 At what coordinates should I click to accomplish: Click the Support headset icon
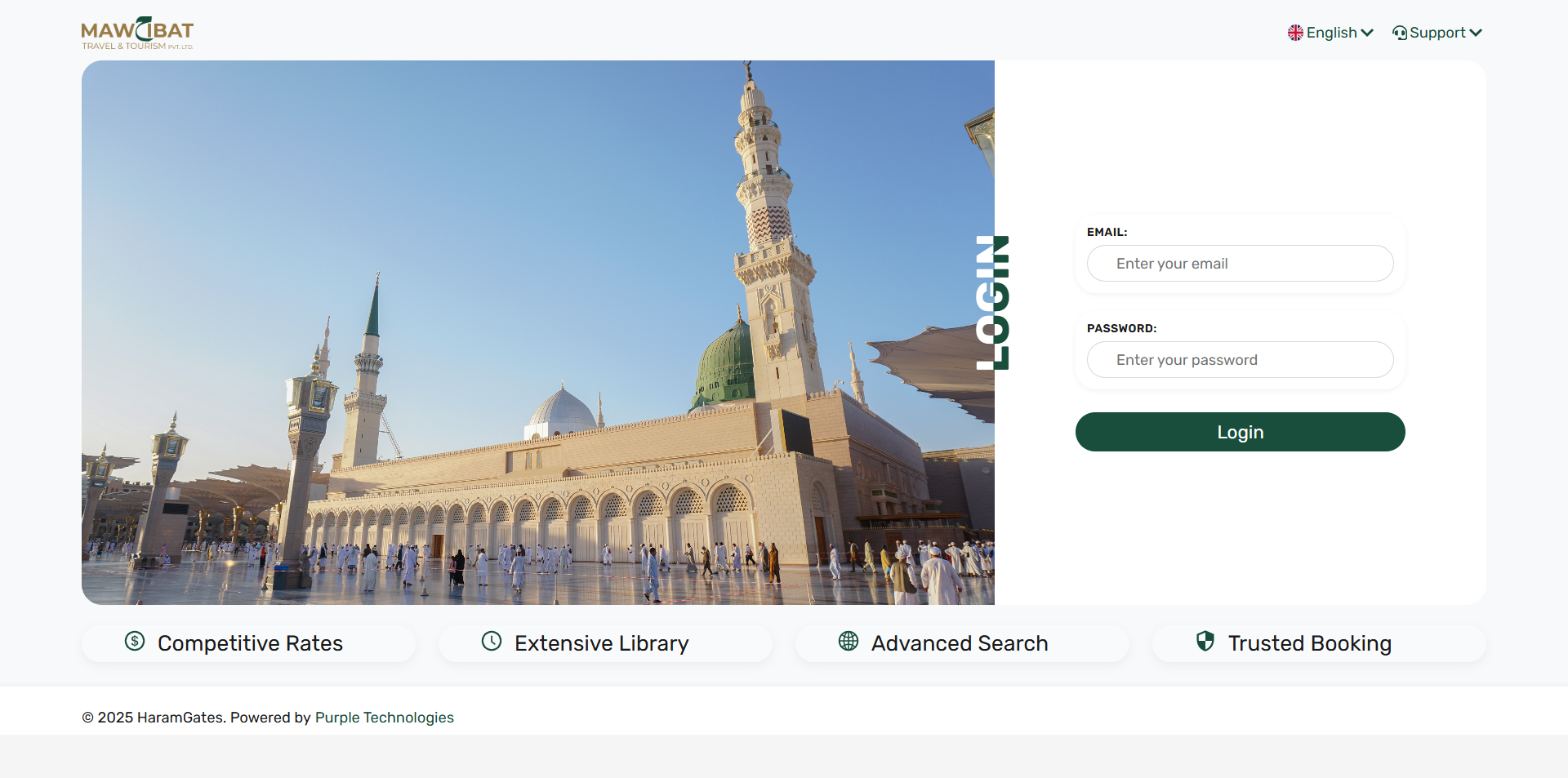click(1400, 33)
